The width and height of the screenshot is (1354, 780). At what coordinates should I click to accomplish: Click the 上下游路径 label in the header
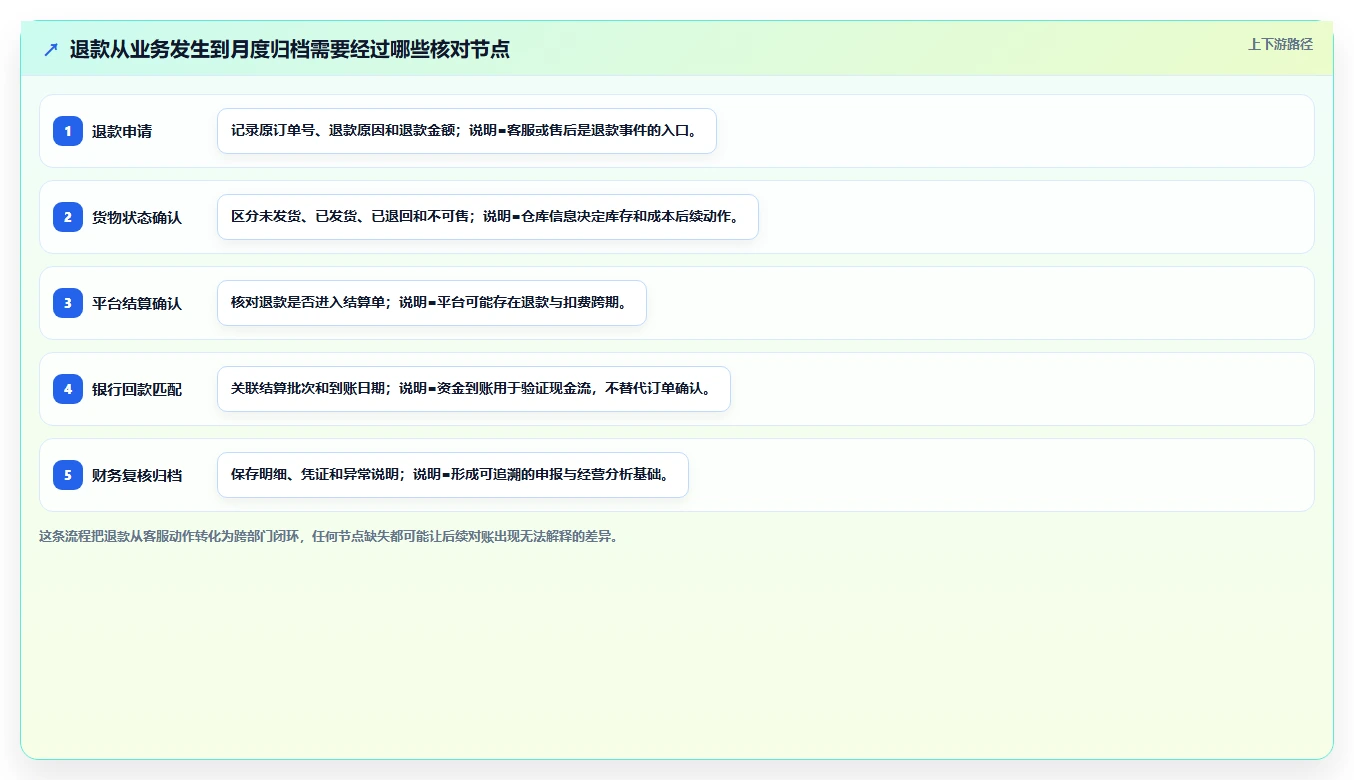tap(1280, 45)
